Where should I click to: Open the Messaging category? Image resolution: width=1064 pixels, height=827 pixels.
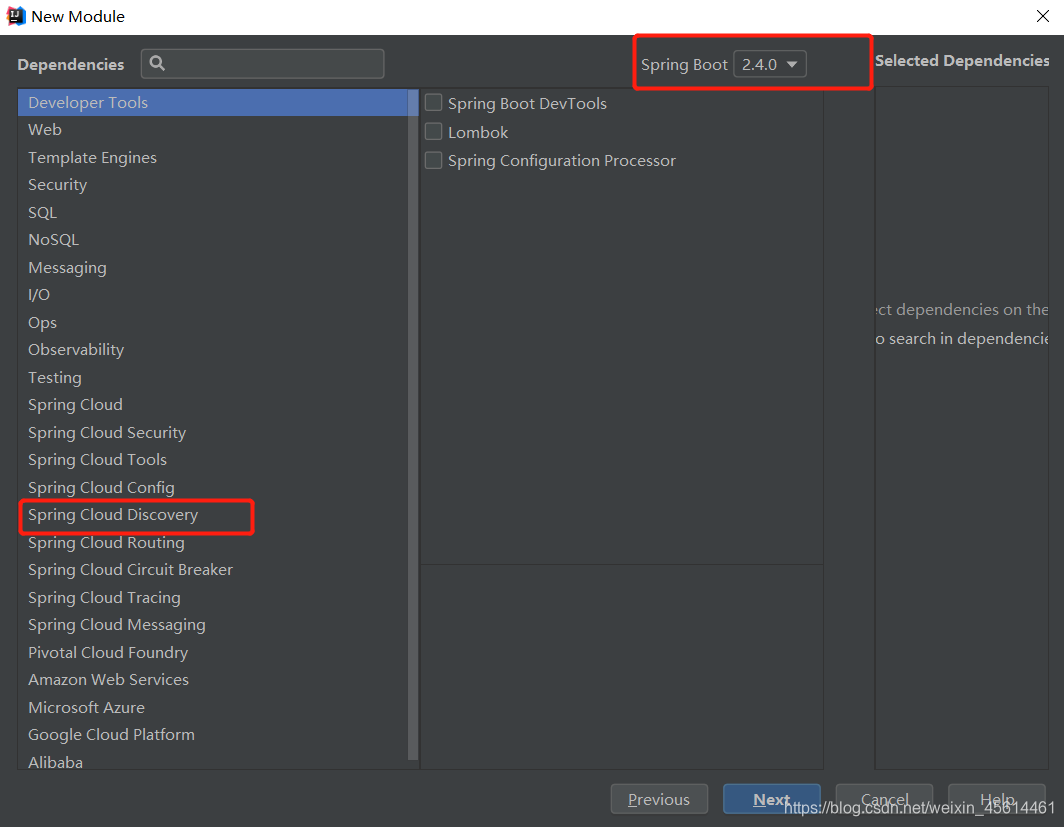pos(213,267)
